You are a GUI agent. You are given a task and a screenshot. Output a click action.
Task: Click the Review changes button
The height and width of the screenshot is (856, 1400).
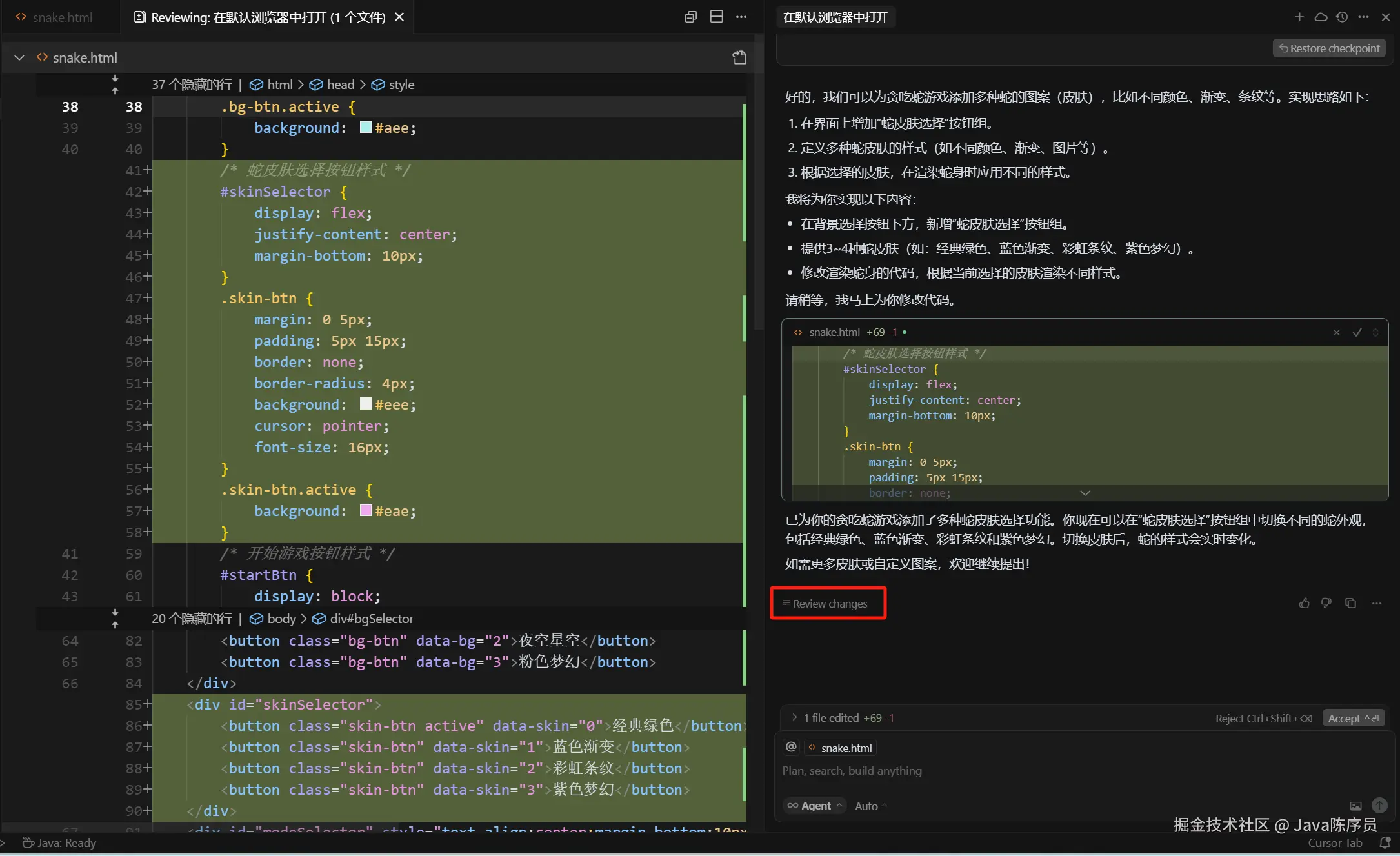coord(828,603)
